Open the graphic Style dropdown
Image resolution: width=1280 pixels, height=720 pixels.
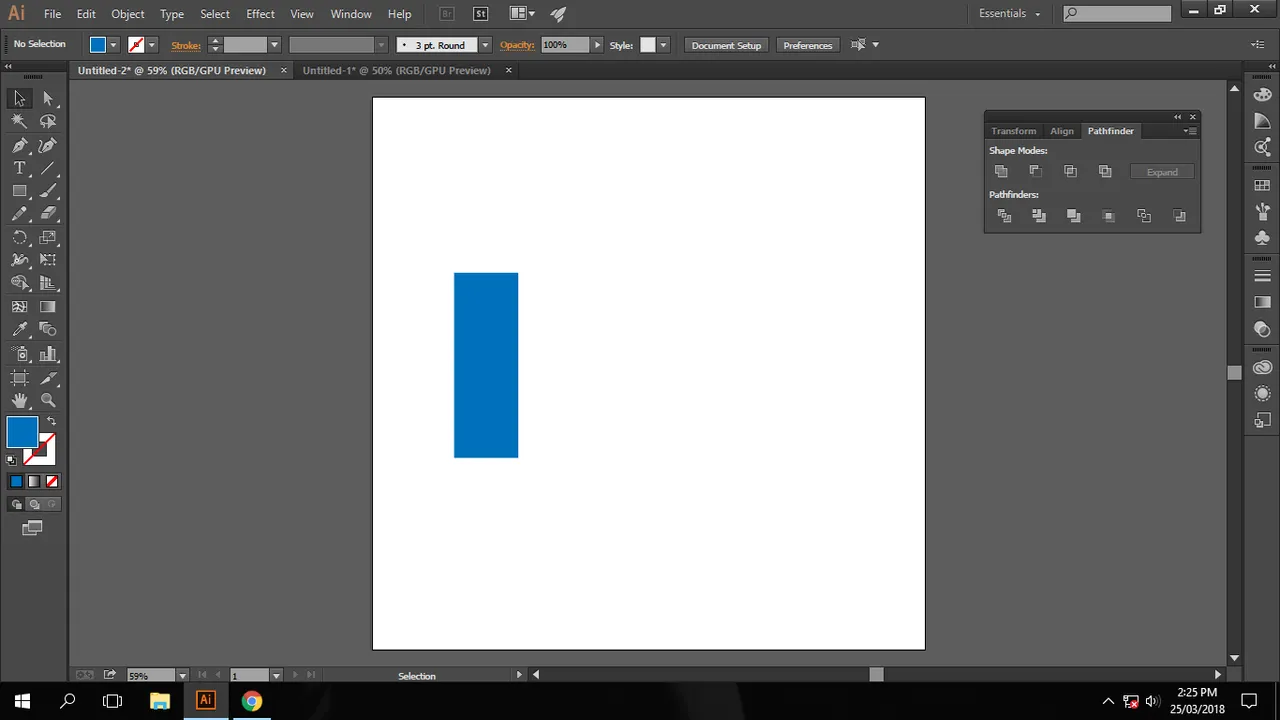(663, 45)
